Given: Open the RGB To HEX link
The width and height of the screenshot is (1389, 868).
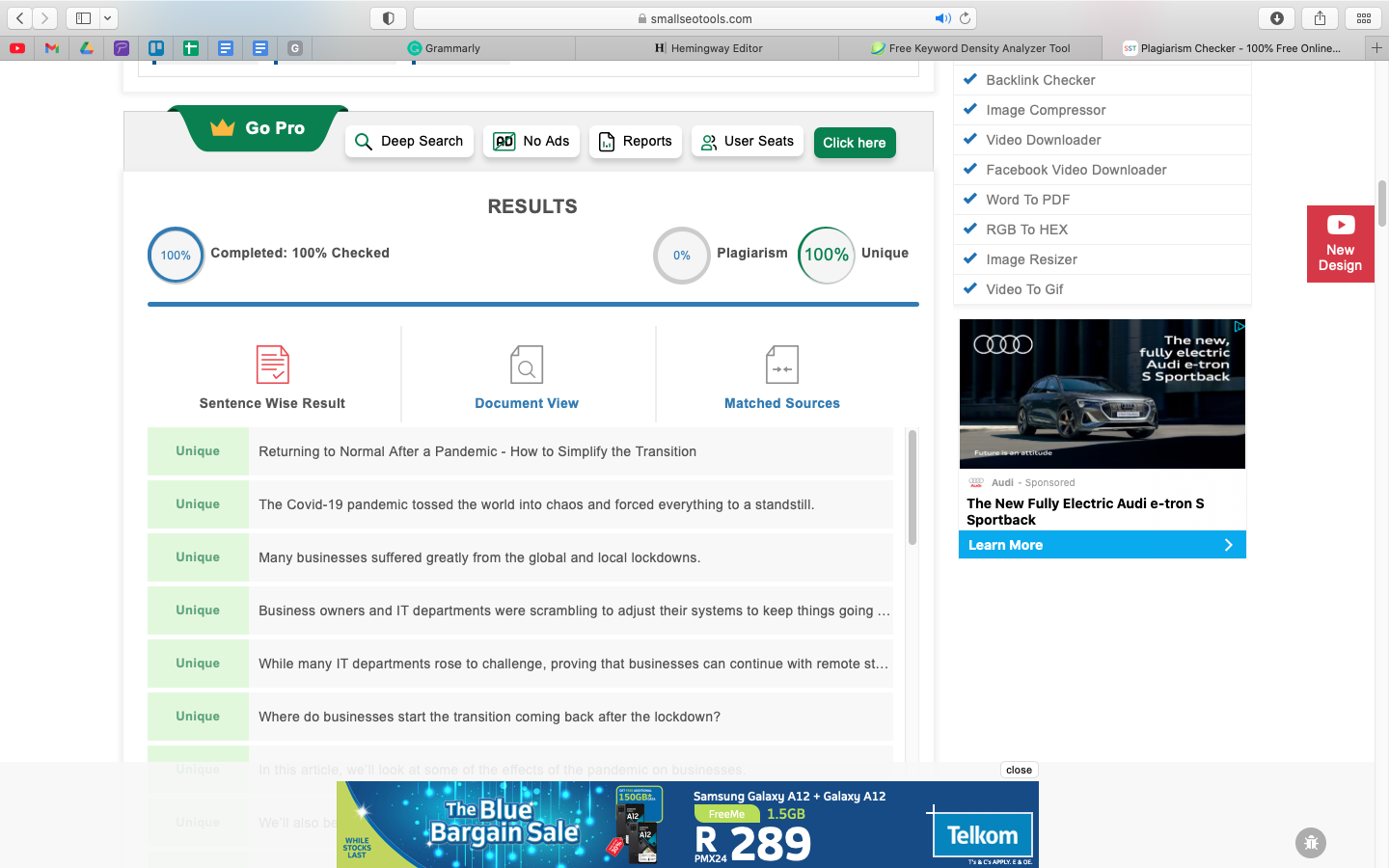Looking at the screenshot, I should [1026, 230].
